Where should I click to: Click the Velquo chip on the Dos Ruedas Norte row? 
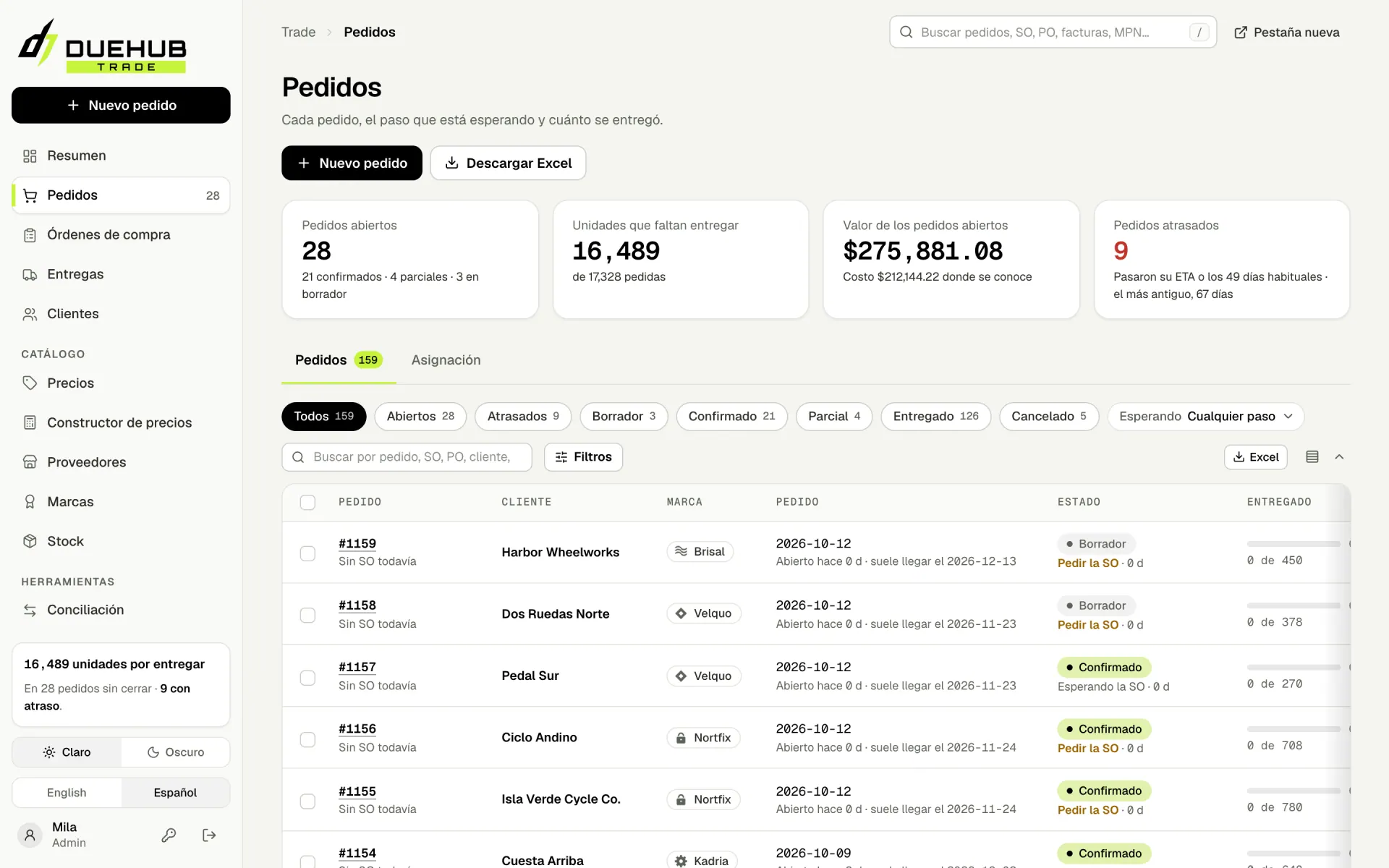coord(704,613)
